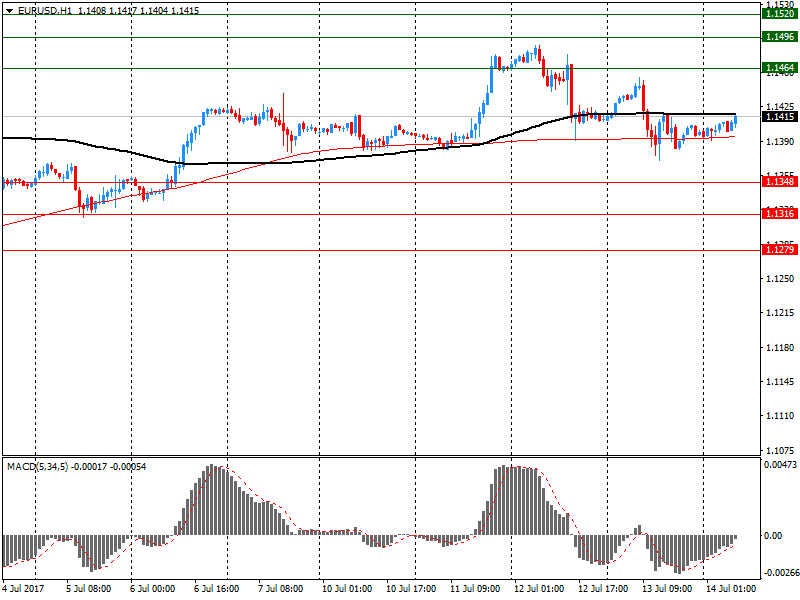Click the 1.1215 price scale value
The image size is (800, 600).
tap(781, 313)
